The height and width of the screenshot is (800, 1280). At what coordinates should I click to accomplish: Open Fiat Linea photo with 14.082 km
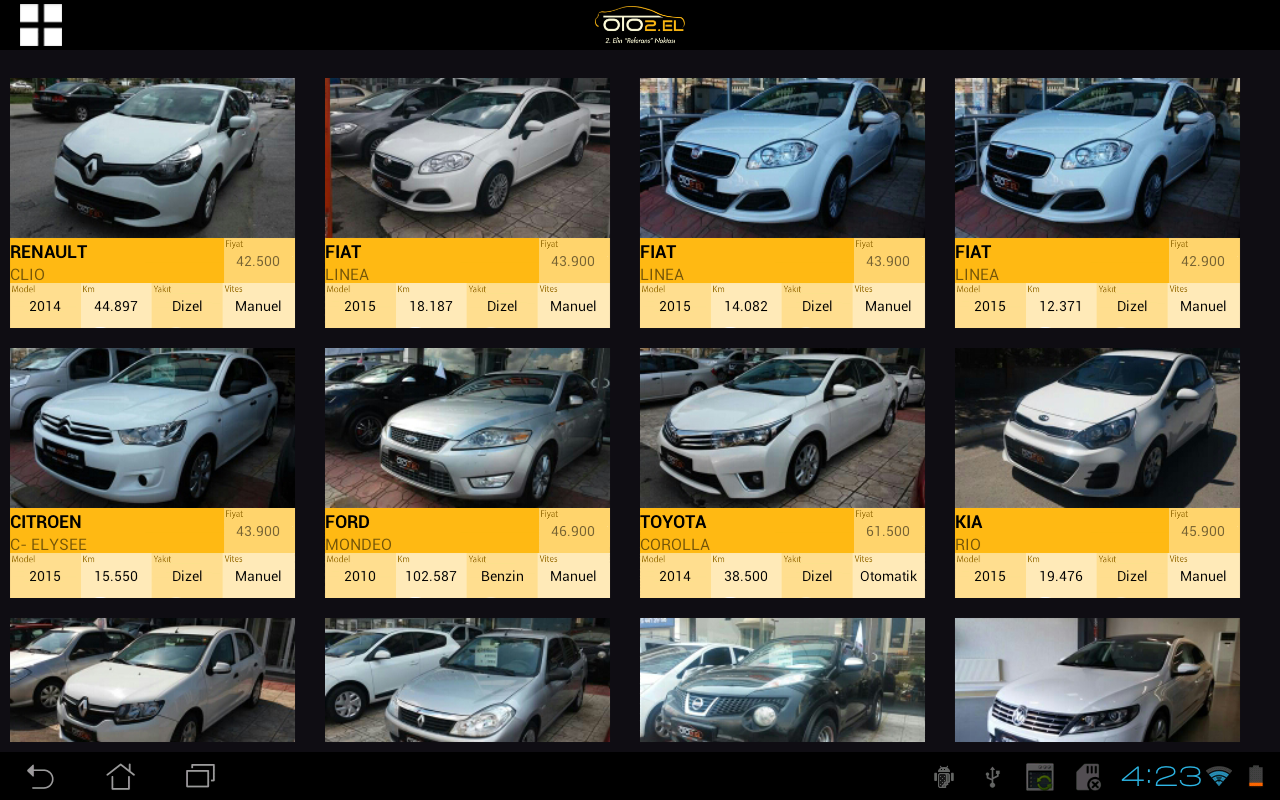tap(782, 158)
